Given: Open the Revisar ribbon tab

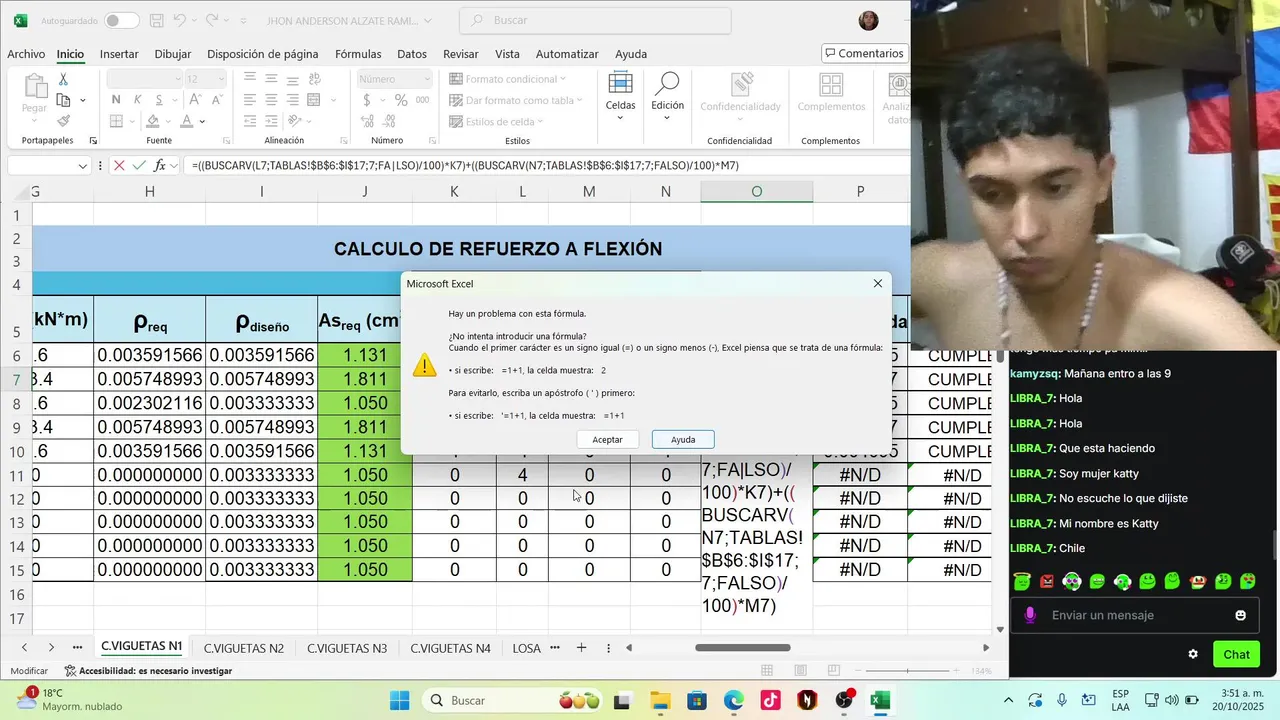Looking at the screenshot, I should pos(461,54).
